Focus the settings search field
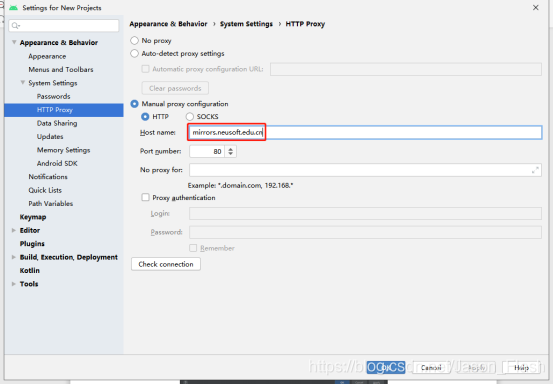Viewport: 554px width, 385px height. point(64,25)
